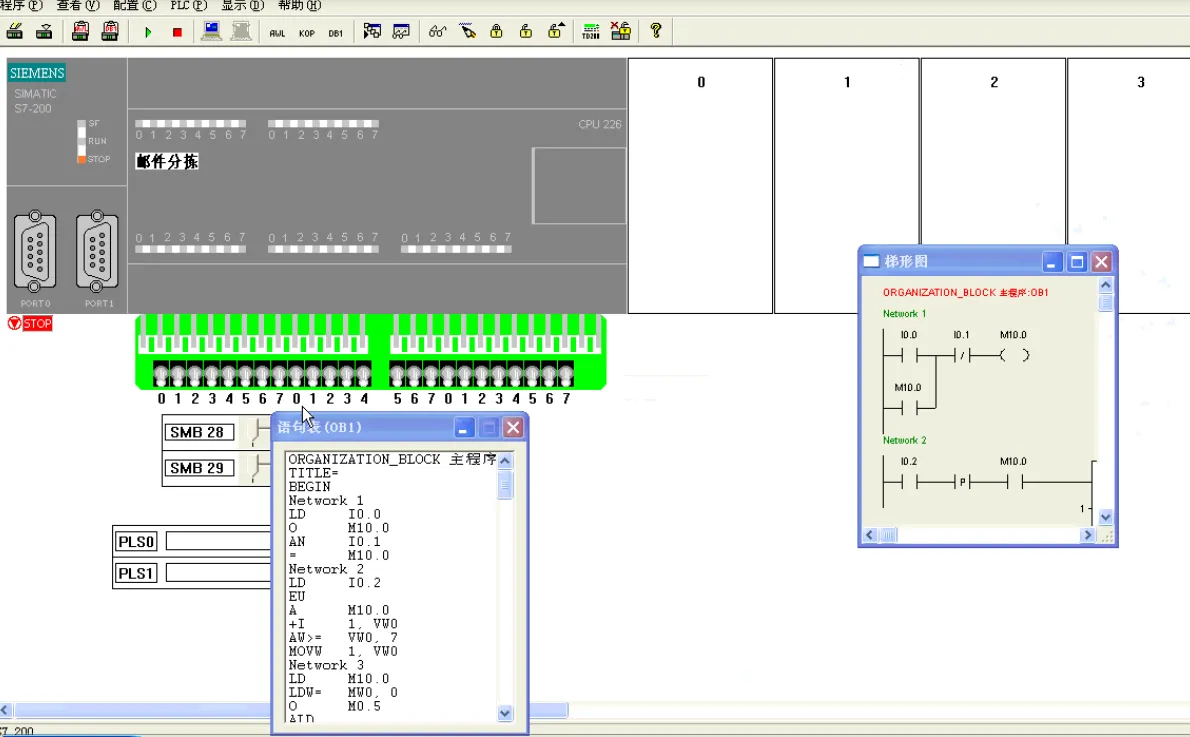Click the PORT1 serial connector
Screen dimensions: 1190x737
tap(97, 252)
